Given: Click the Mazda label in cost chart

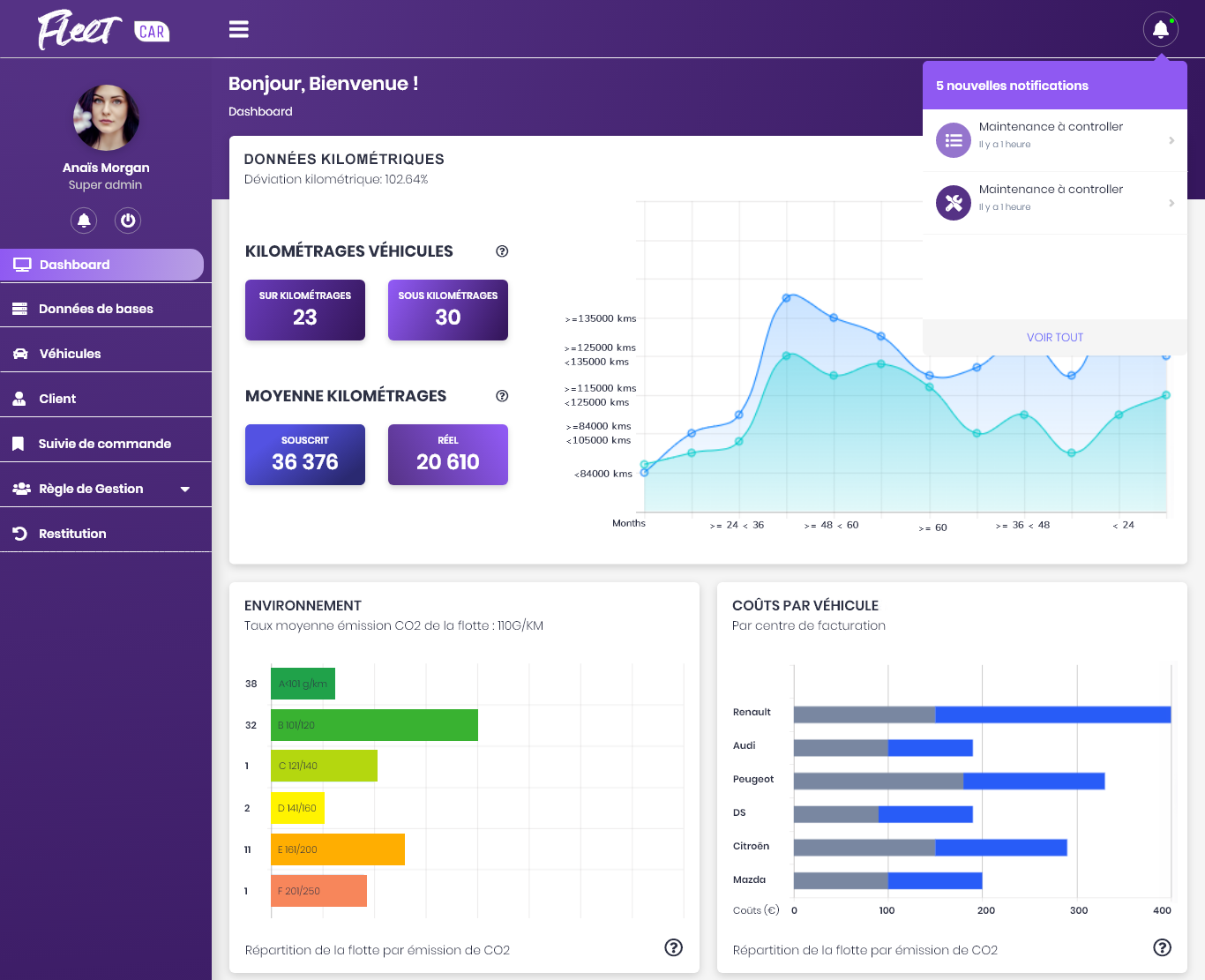Looking at the screenshot, I should (x=749, y=880).
